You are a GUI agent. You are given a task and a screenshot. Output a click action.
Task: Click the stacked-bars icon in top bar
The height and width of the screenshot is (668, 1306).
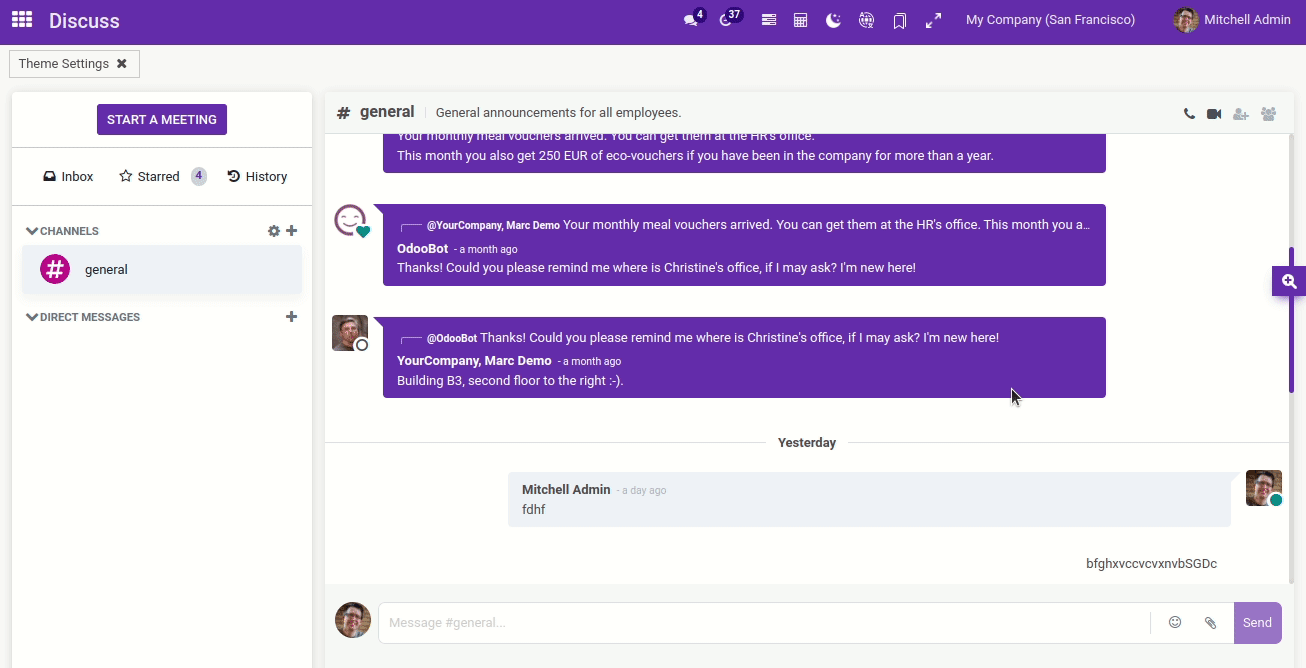click(769, 20)
